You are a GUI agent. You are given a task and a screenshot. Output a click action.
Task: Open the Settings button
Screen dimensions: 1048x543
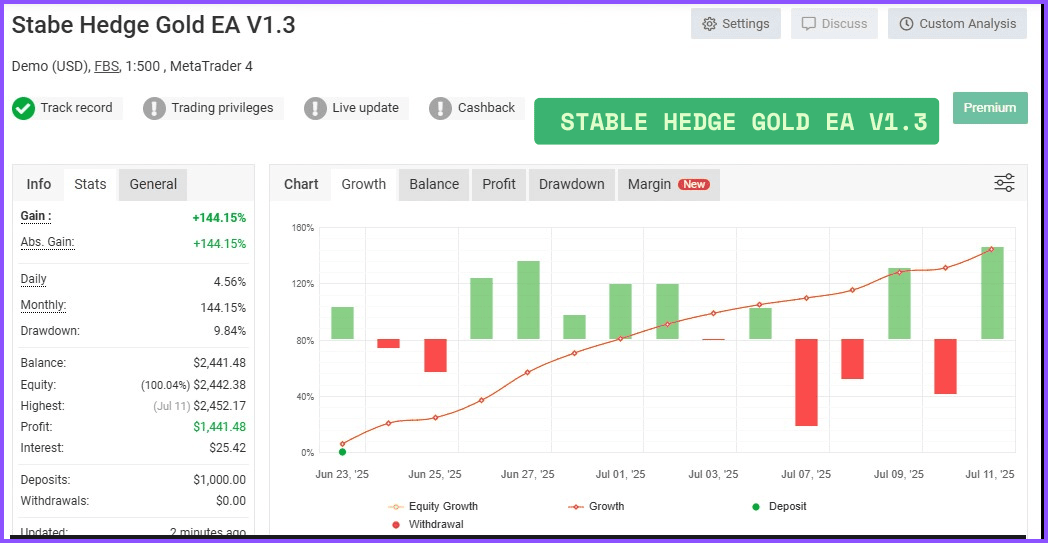tap(735, 24)
